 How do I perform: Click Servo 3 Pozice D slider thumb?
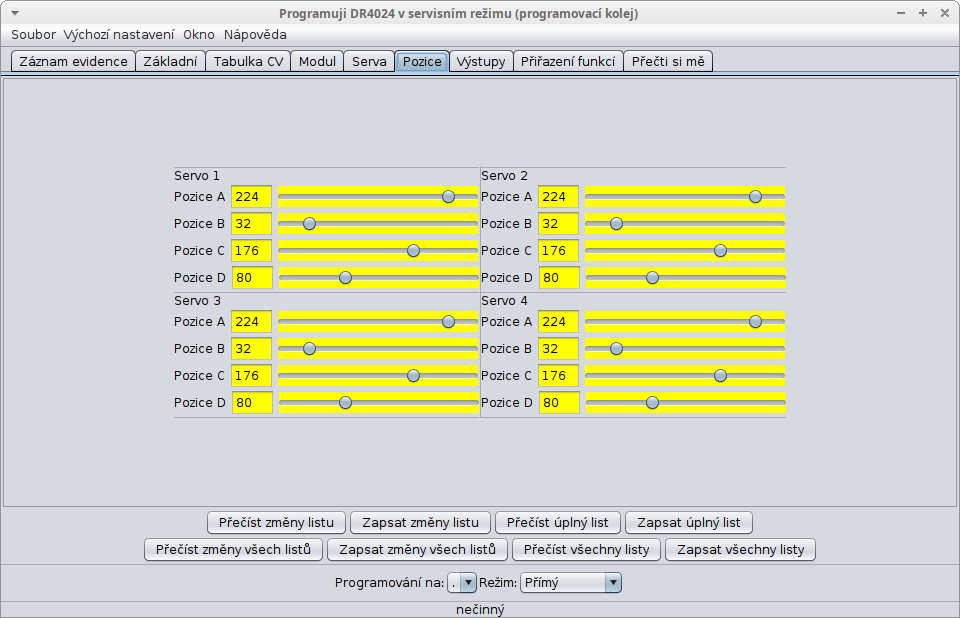coord(345,403)
